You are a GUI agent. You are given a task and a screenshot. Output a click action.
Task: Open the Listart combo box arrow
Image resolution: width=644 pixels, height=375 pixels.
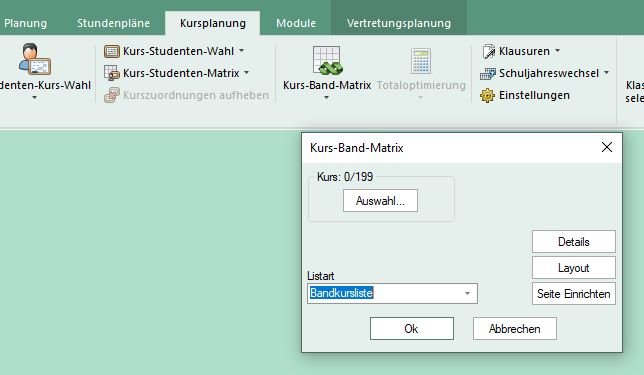click(x=467, y=293)
